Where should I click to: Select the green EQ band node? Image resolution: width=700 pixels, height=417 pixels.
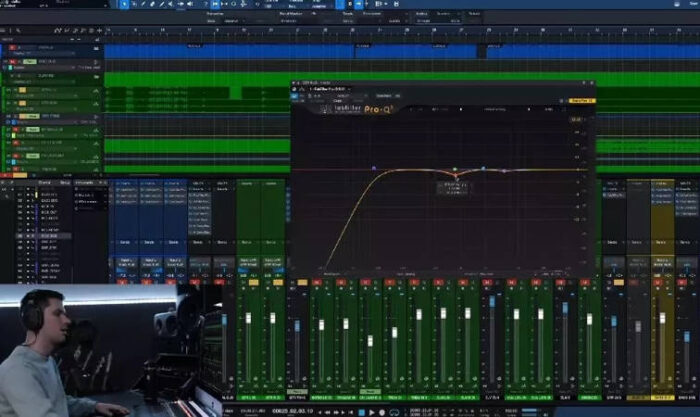pyautogui.click(x=454, y=169)
